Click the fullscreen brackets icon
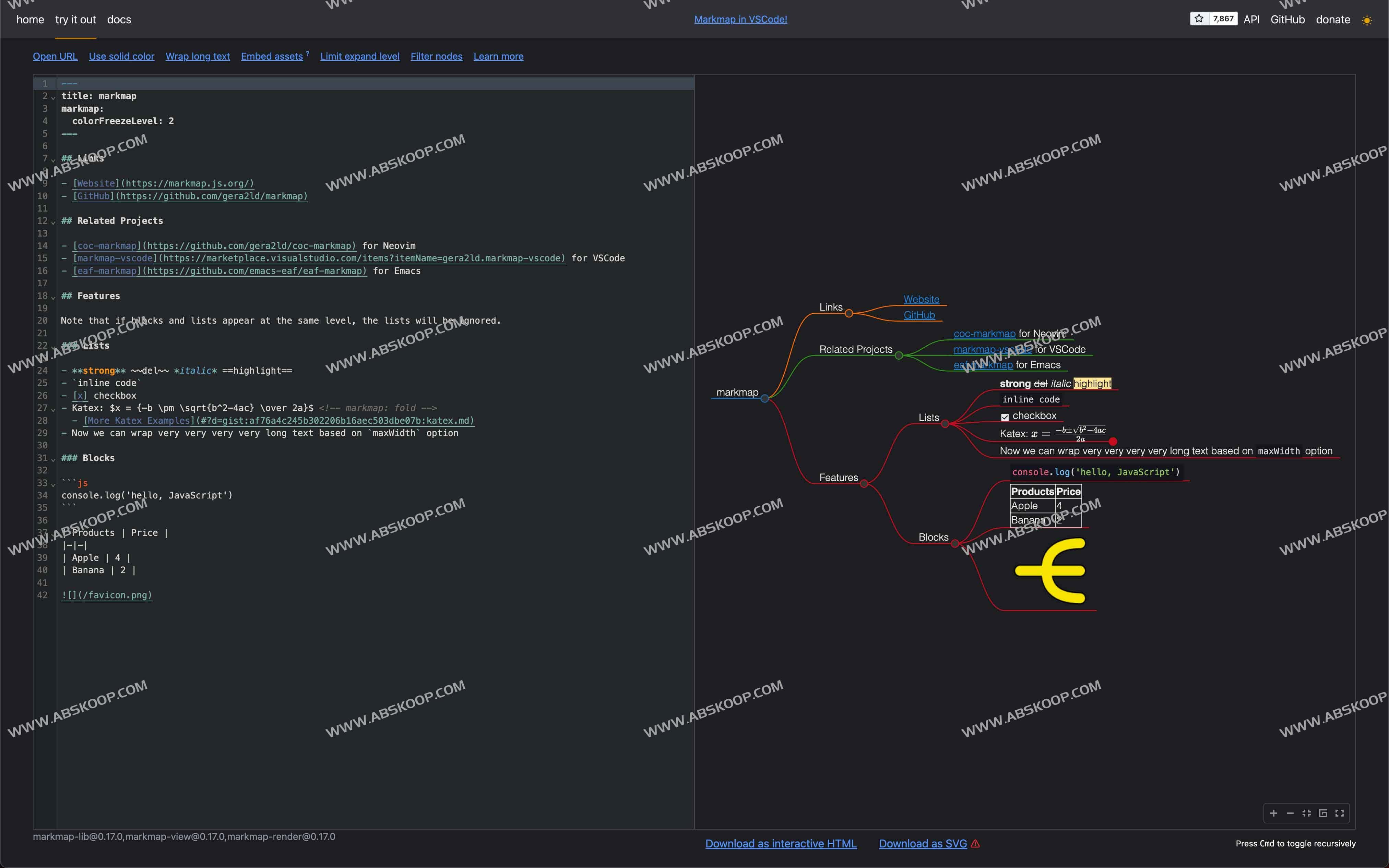This screenshot has height=868, width=1389. 1340,813
